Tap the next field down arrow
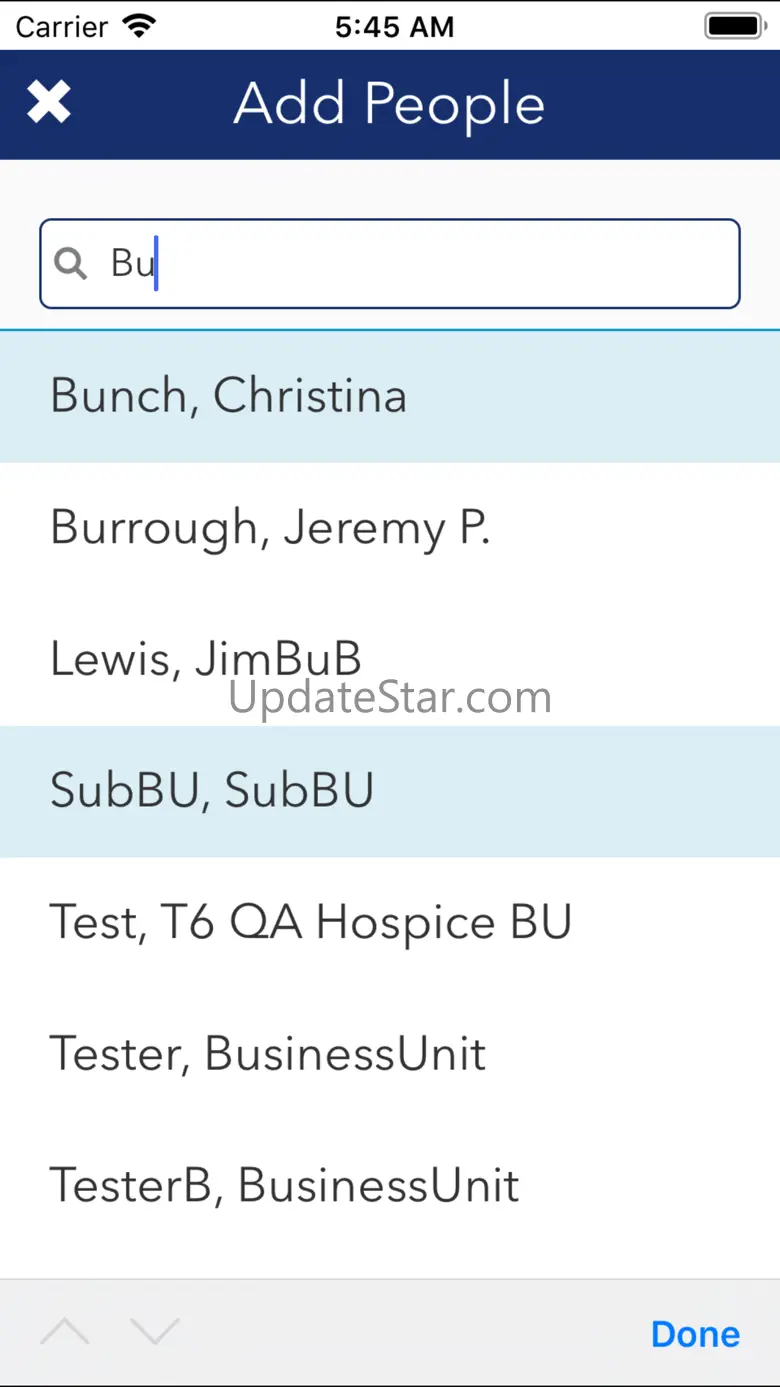780x1387 pixels. [155, 1332]
